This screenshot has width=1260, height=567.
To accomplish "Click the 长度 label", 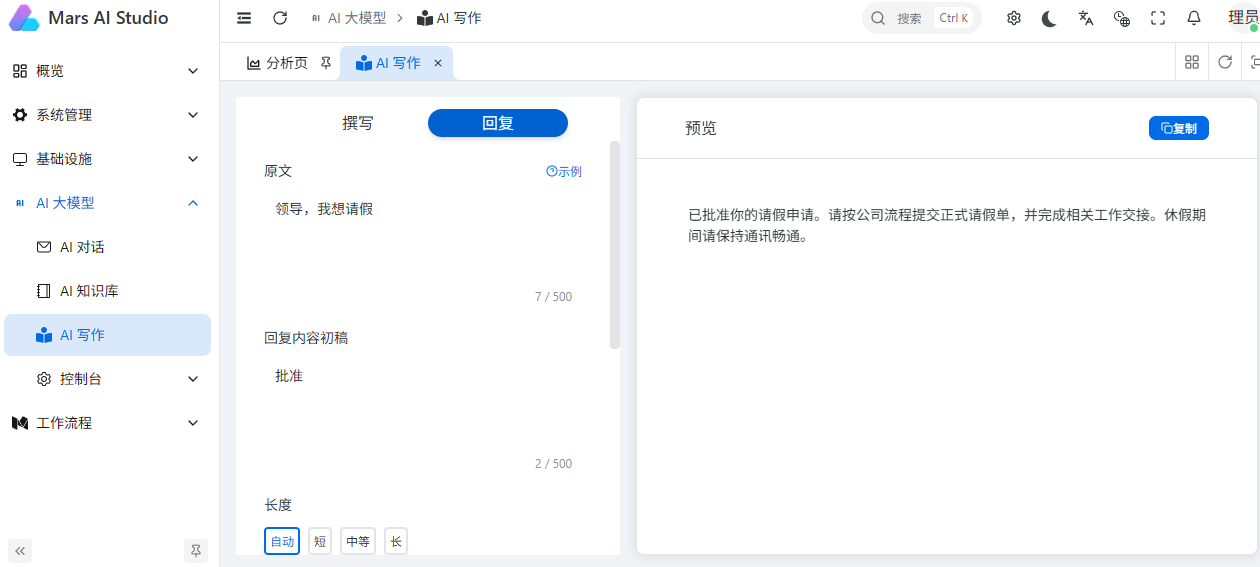I will point(279,505).
